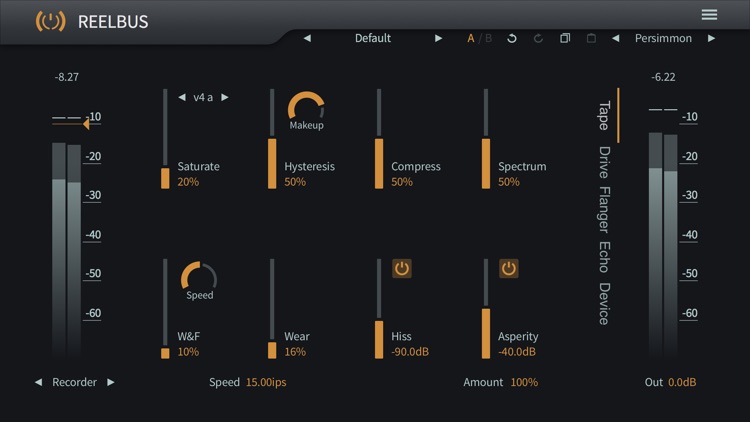Open the Default preset name list
Viewport: 750px width, 422px height.
(373, 38)
